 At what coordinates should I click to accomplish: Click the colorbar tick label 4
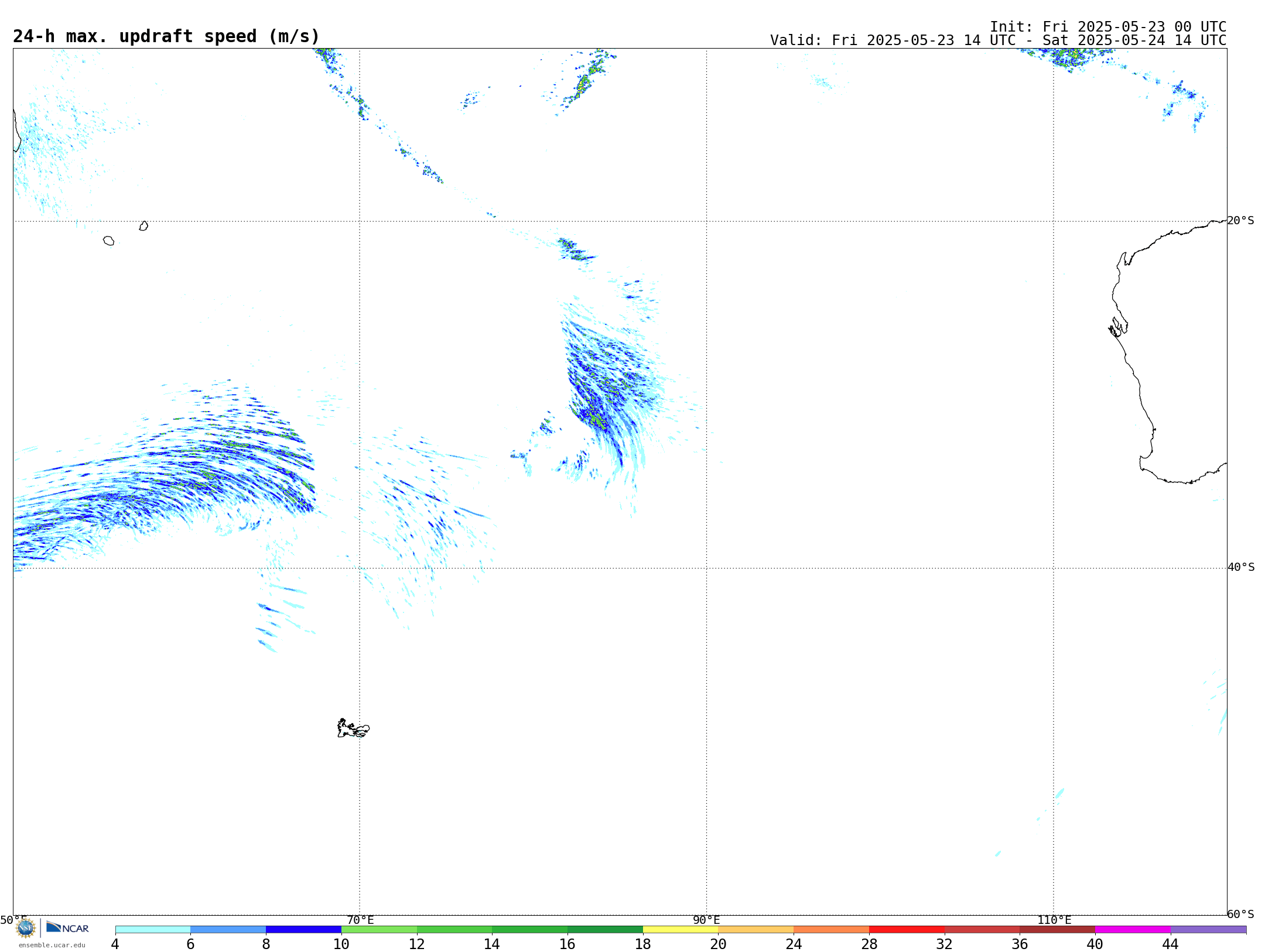pyautogui.click(x=115, y=944)
